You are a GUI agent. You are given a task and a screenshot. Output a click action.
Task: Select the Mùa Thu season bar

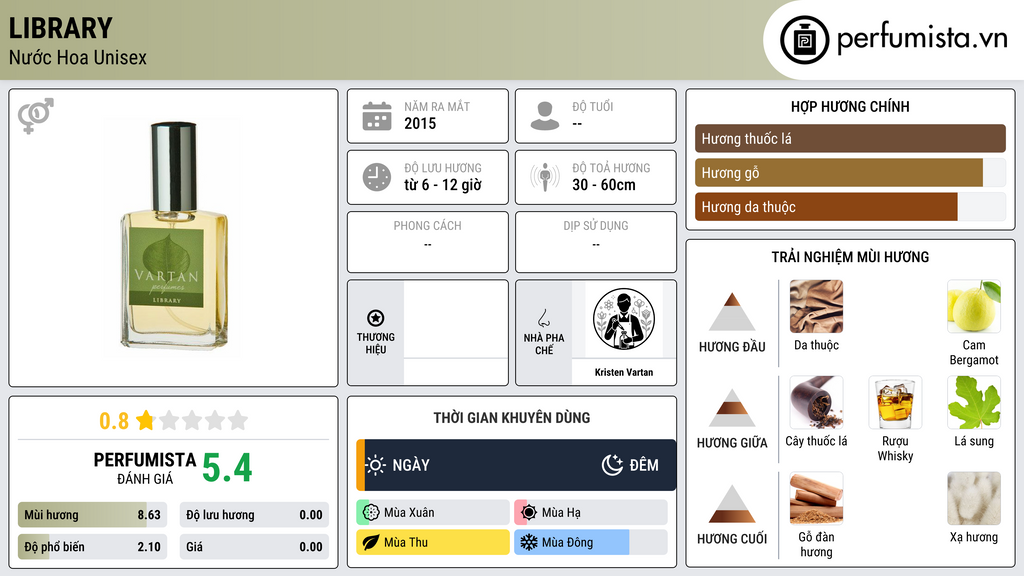[432, 542]
